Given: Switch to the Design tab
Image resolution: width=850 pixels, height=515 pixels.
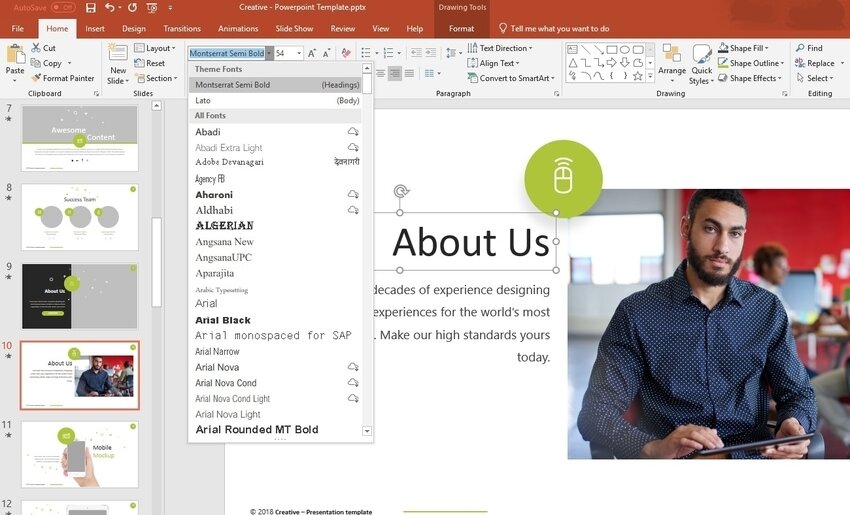Looking at the screenshot, I should (x=133, y=29).
